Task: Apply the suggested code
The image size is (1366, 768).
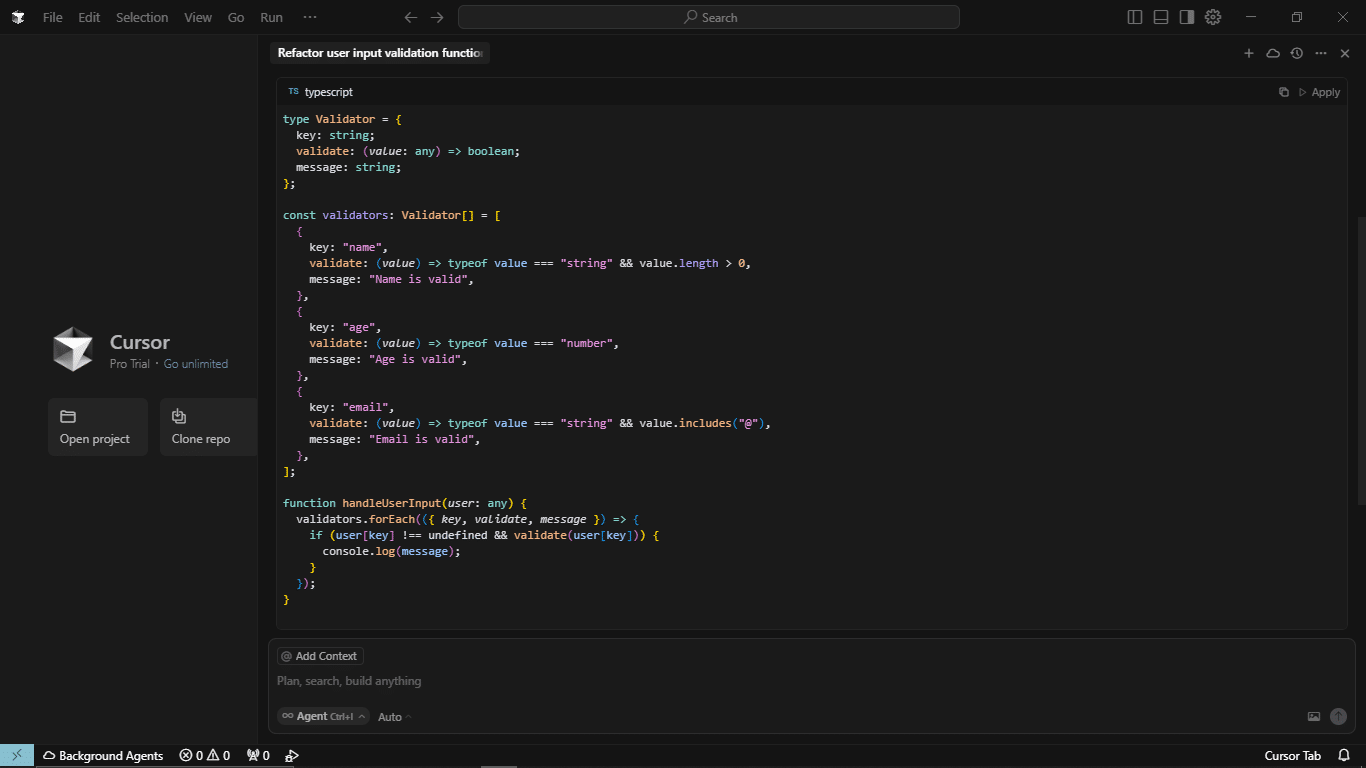Action: 1319,92
